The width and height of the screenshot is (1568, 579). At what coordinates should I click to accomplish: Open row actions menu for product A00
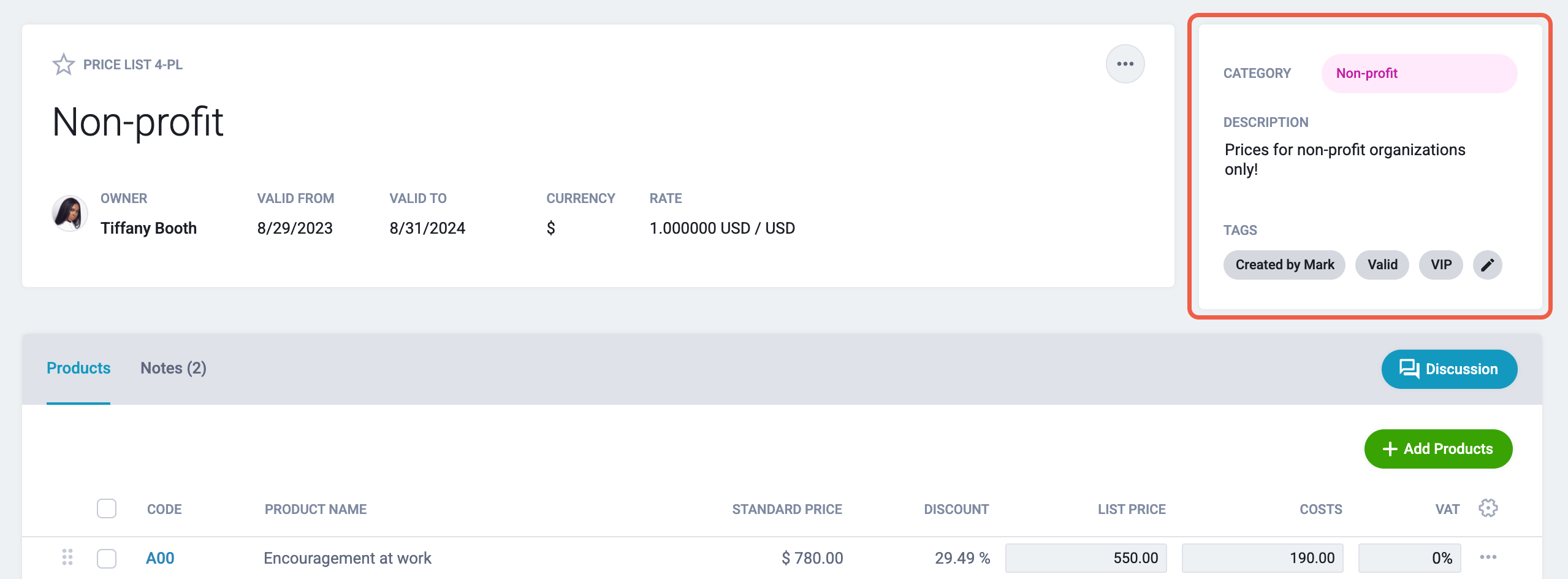[1488, 558]
